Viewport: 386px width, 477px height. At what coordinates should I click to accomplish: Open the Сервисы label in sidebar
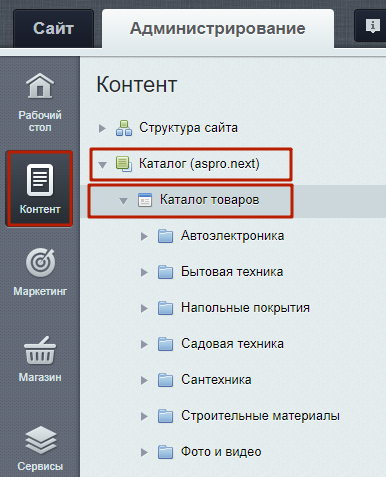(40, 466)
